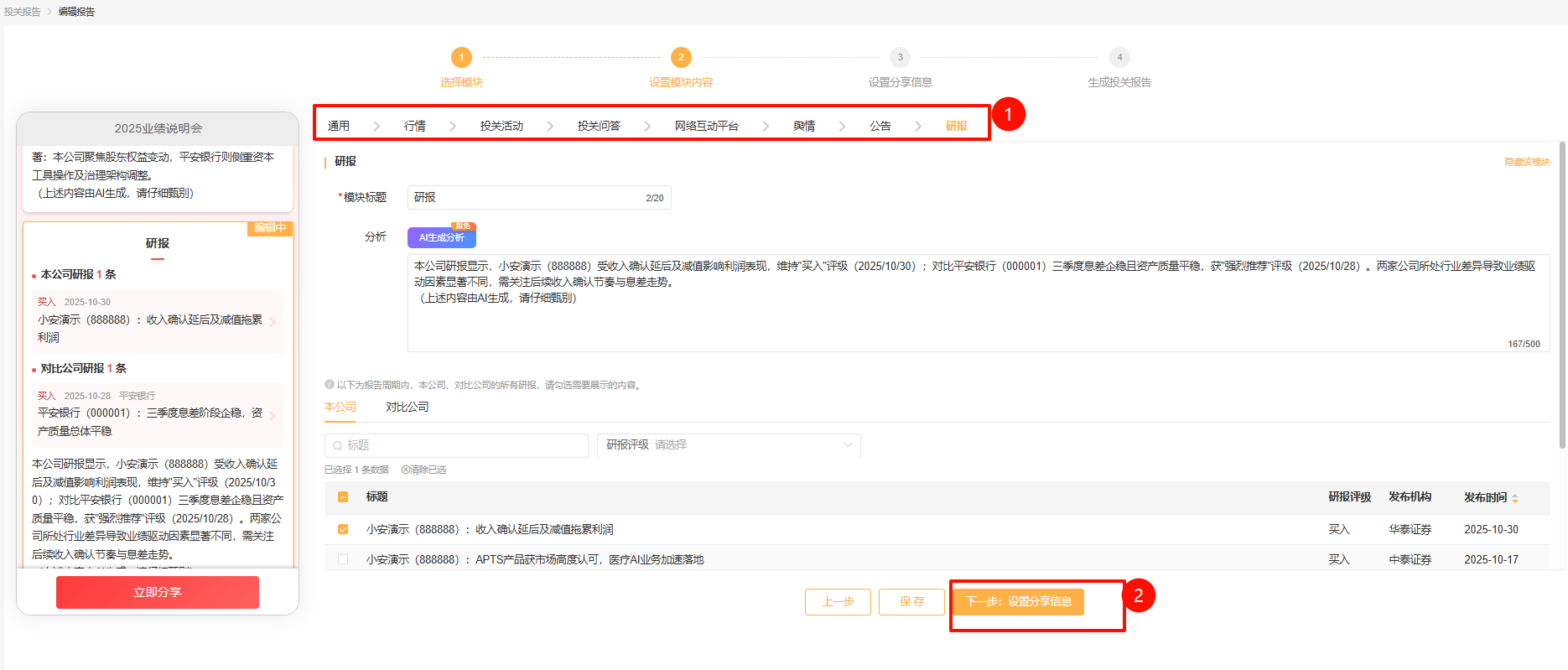1568x670 pixels.
Task: Toggle the header select-all checkbox
Action: (343, 497)
